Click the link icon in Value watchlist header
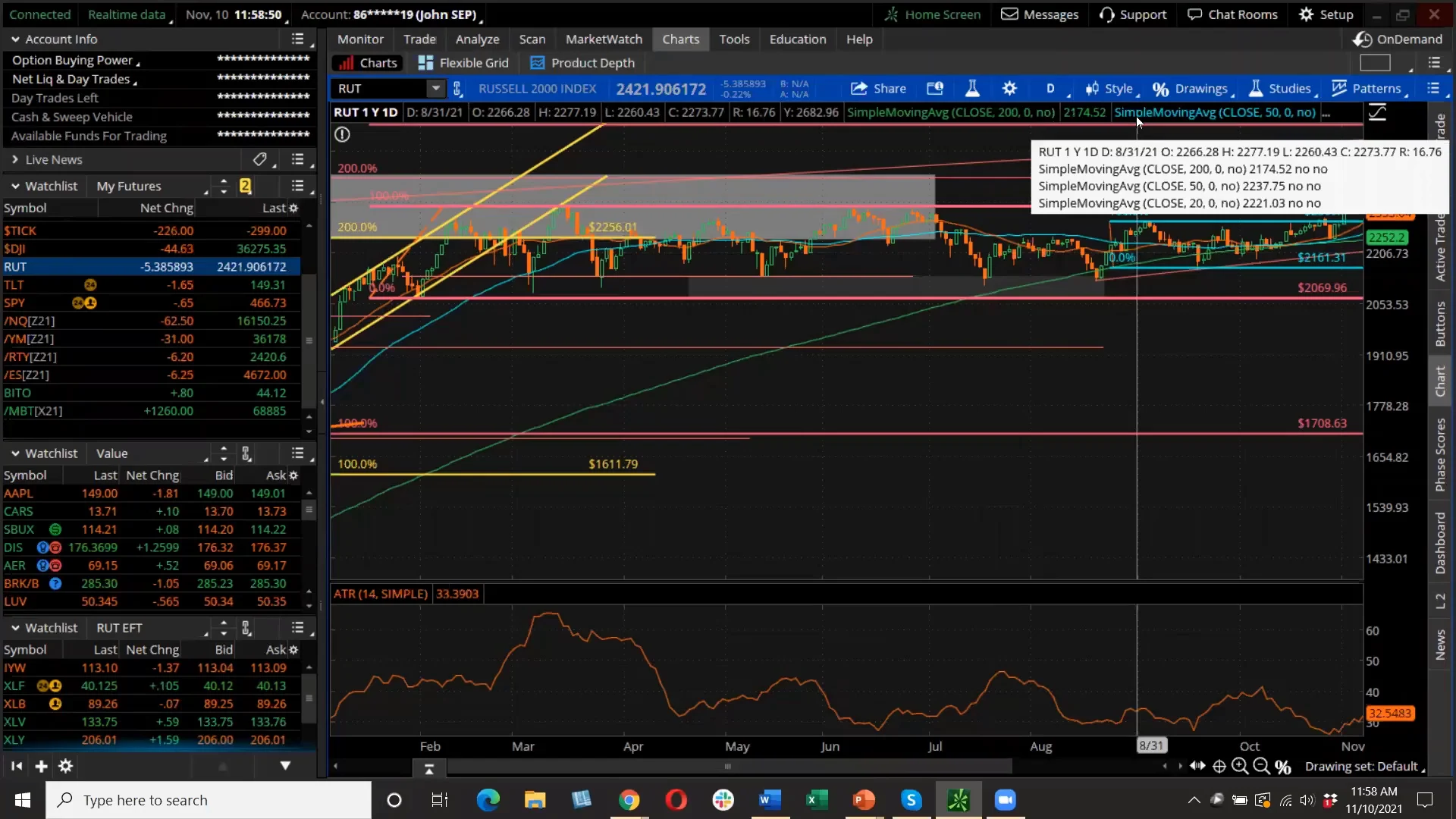This screenshot has width=1456, height=819. tap(246, 453)
